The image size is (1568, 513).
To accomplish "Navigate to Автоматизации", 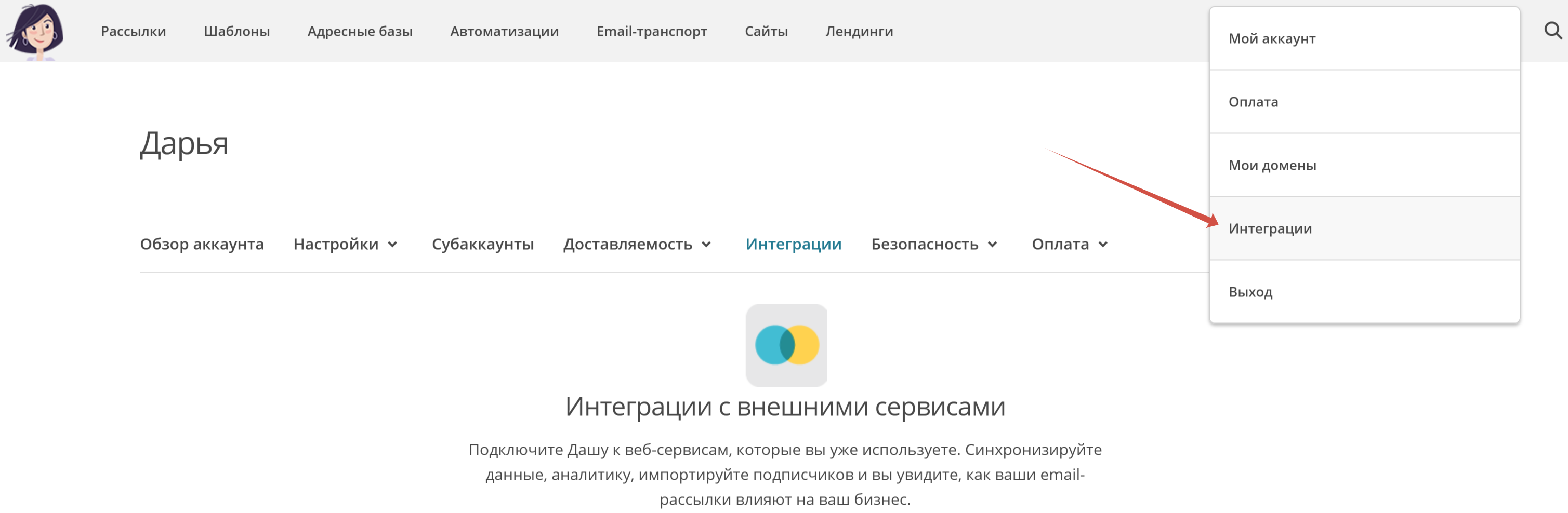I will (x=504, y=31).
